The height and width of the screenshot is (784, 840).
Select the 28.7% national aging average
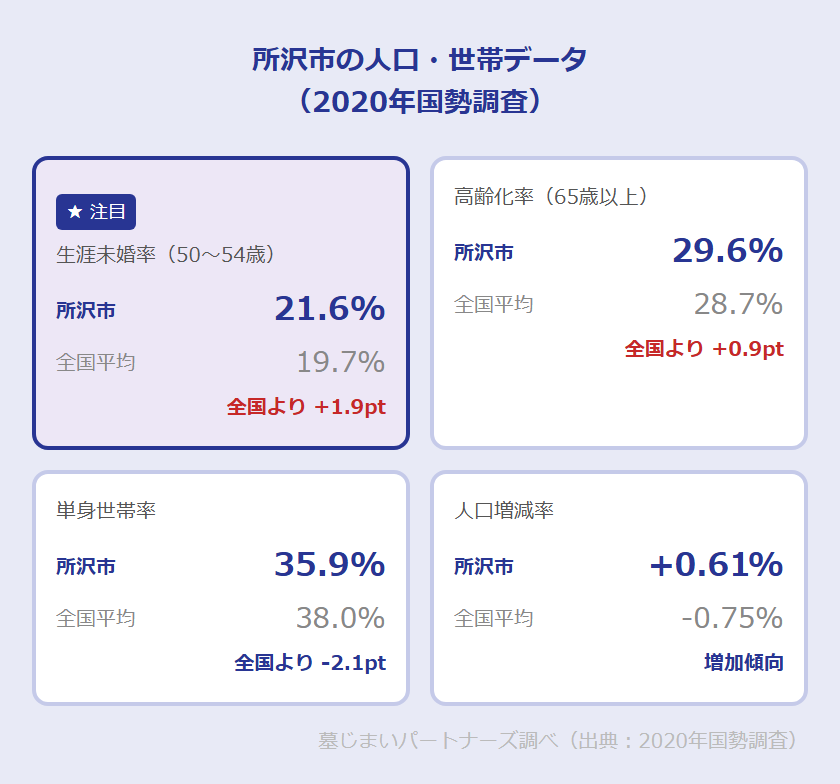click(x=738, y=304)
